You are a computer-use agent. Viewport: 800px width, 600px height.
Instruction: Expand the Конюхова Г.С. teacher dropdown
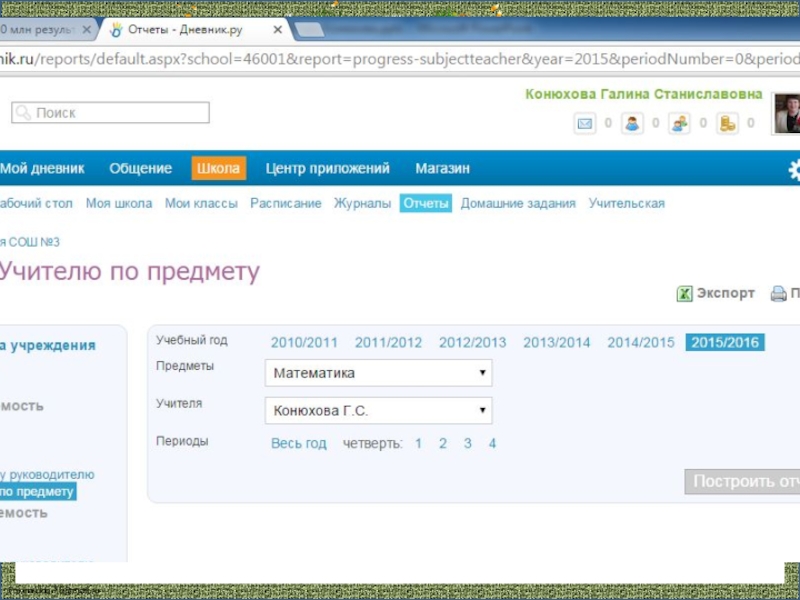(x=483, y=410)
